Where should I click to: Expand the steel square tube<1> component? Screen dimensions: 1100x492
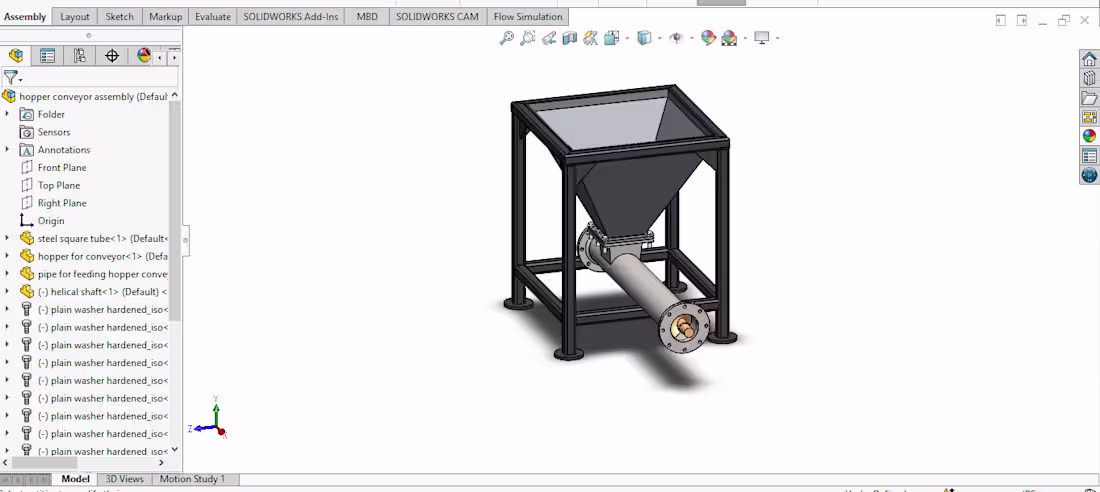click(x=7, y=238)
